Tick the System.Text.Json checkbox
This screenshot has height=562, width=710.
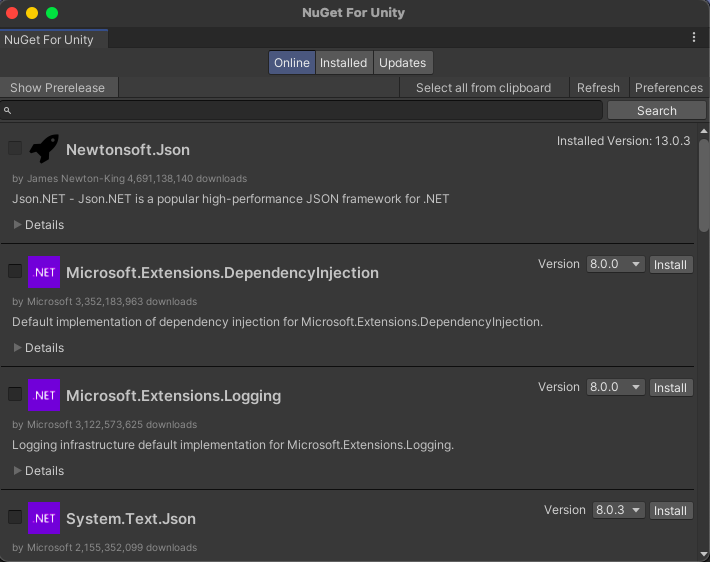(x=15, y=516)
